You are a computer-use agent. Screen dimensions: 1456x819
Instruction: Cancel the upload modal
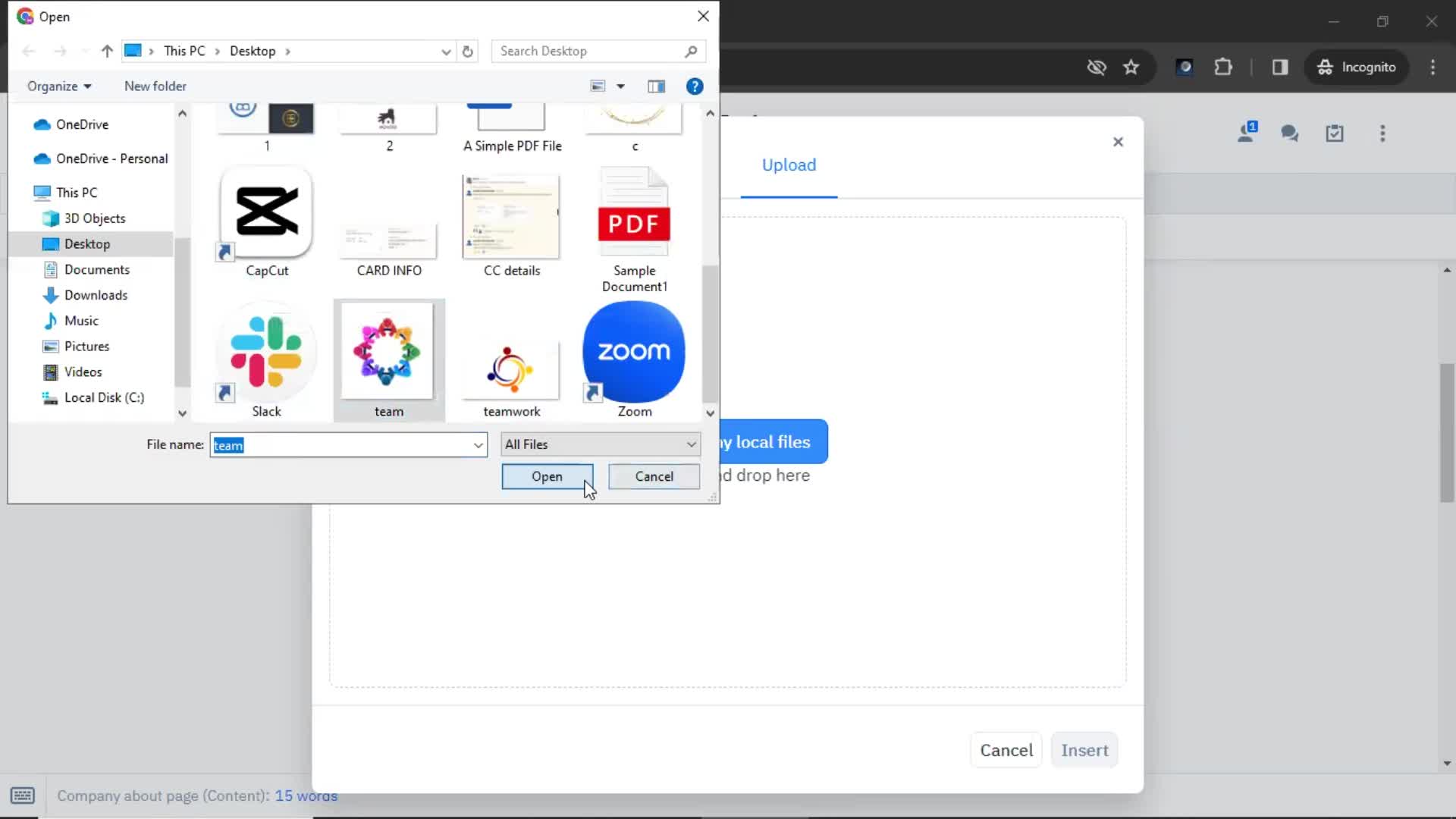coord(1006,751)
